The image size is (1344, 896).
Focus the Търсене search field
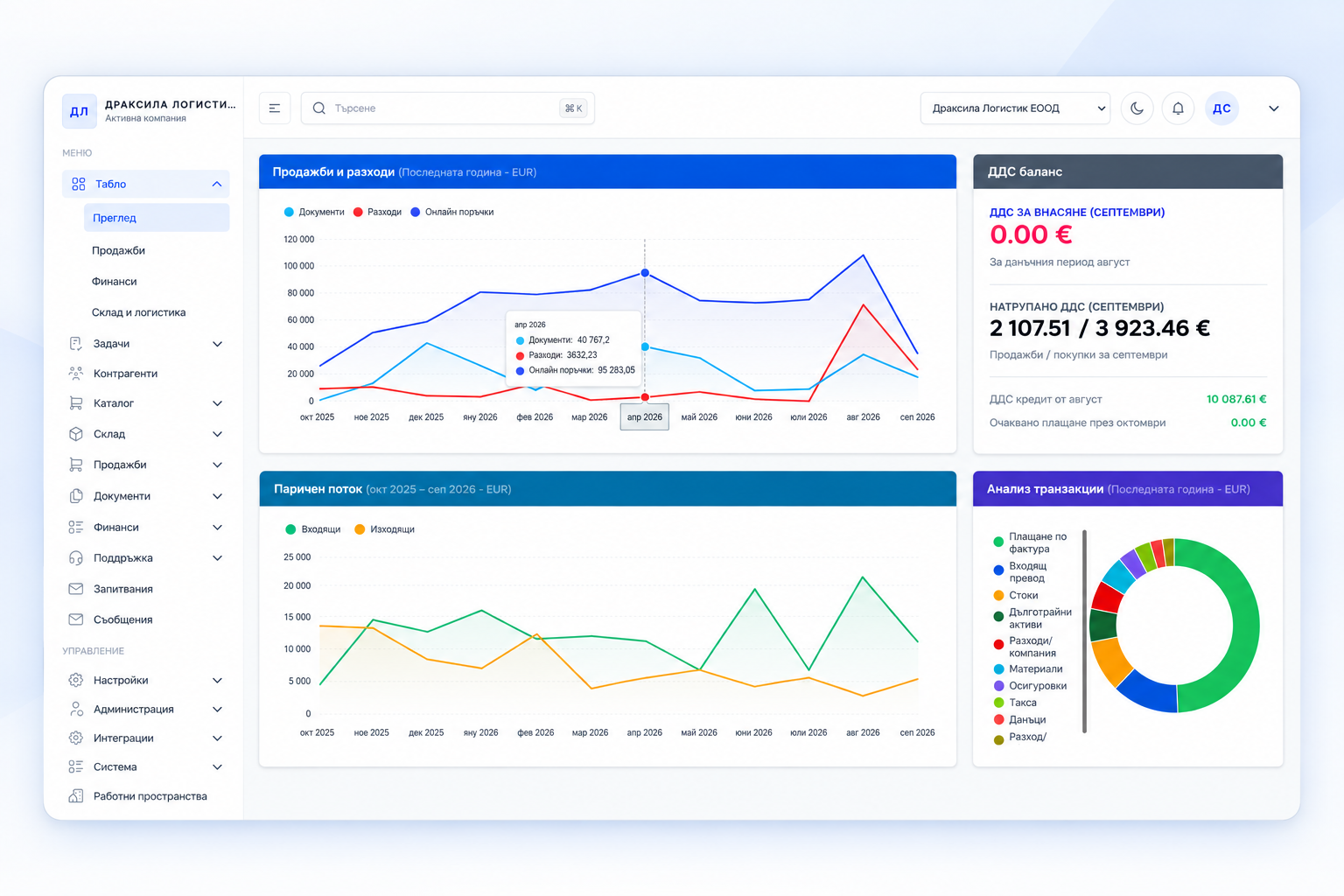coord(447,108)
